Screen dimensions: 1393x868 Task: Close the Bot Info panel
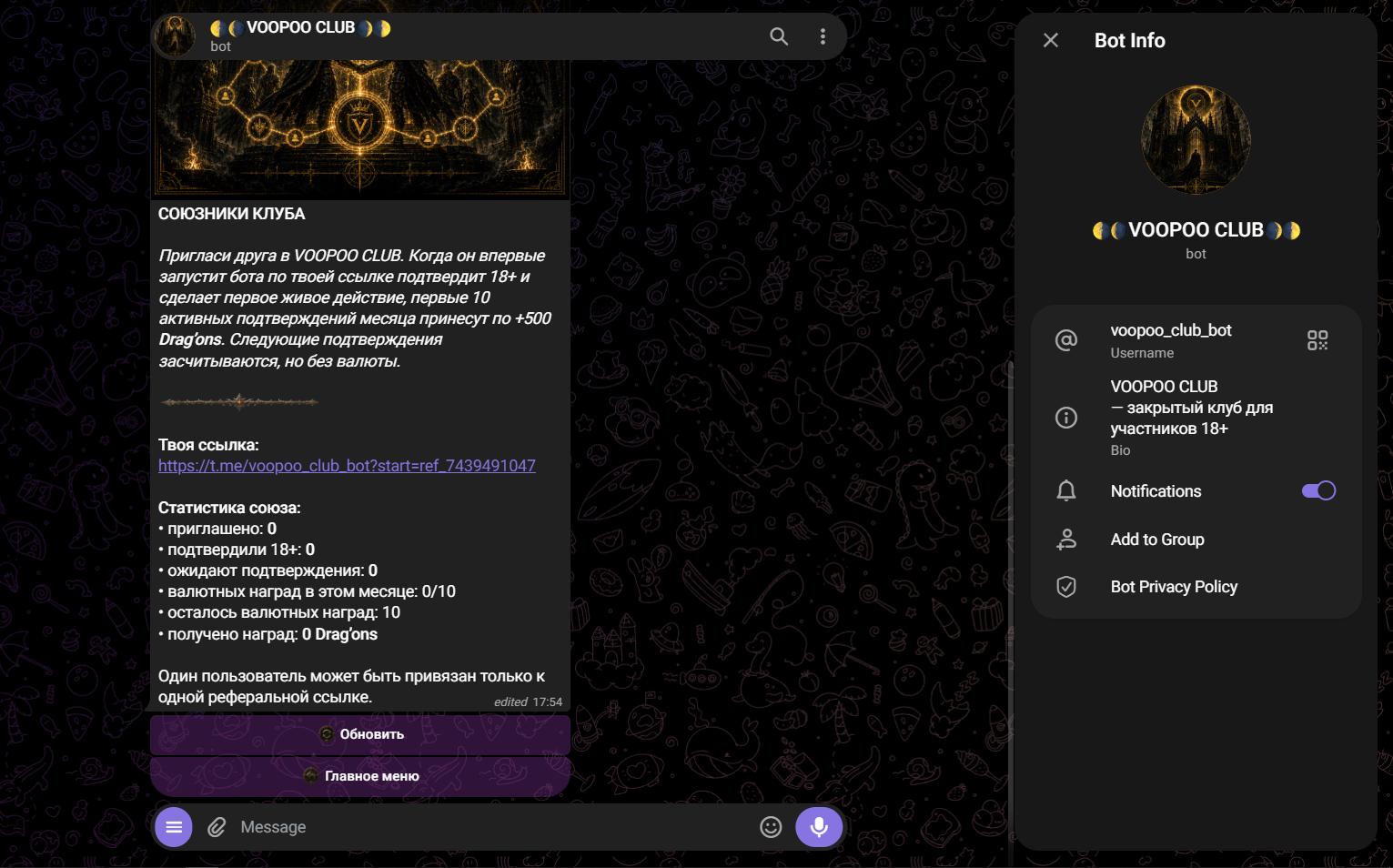[x=1051, y=40]
